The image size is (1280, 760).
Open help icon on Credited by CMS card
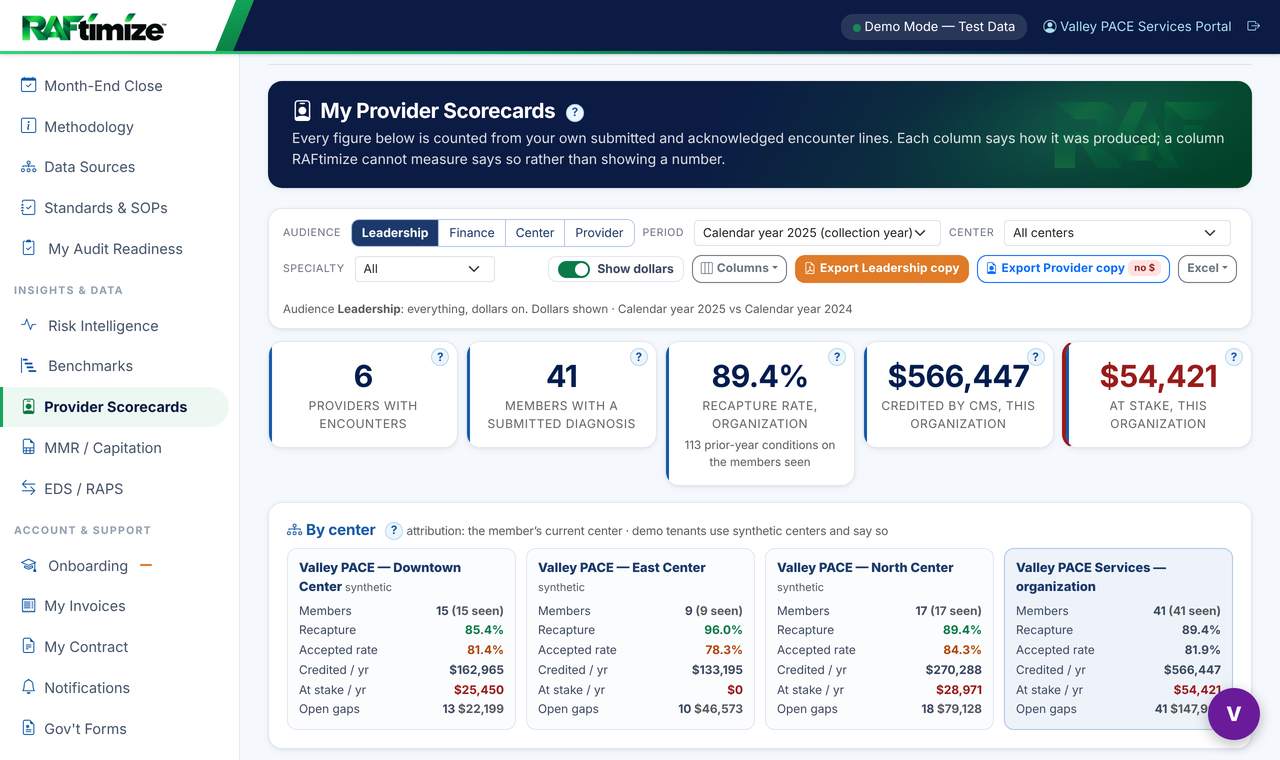pyautogui.click(x=1036, y=357)
